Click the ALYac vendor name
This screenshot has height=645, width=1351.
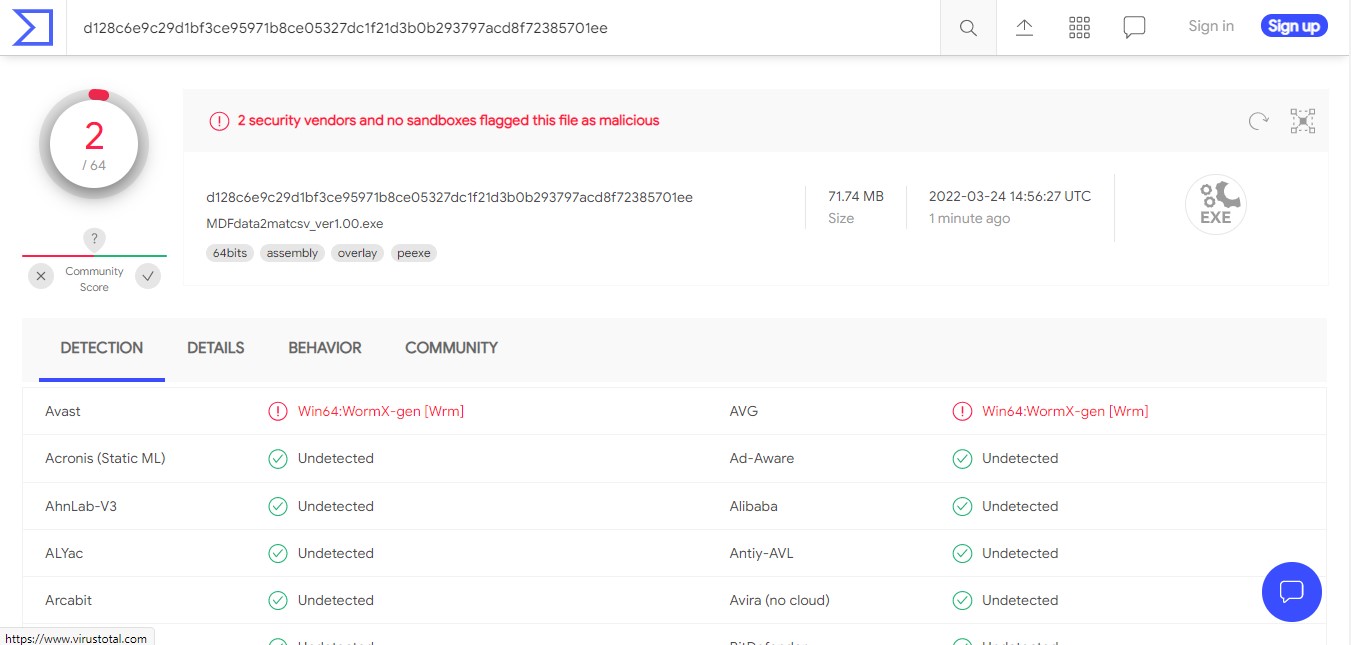64,553
